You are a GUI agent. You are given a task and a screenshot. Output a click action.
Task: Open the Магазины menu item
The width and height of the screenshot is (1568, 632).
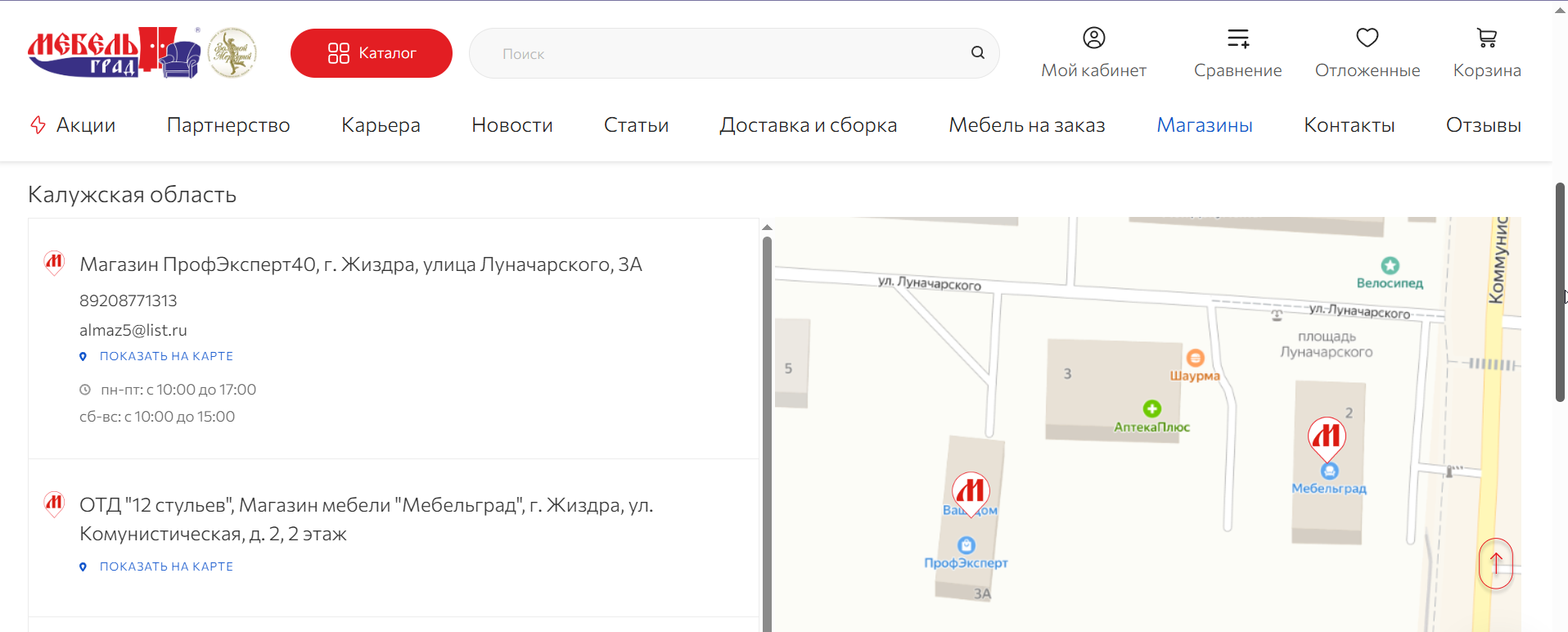pos(1204,125)
